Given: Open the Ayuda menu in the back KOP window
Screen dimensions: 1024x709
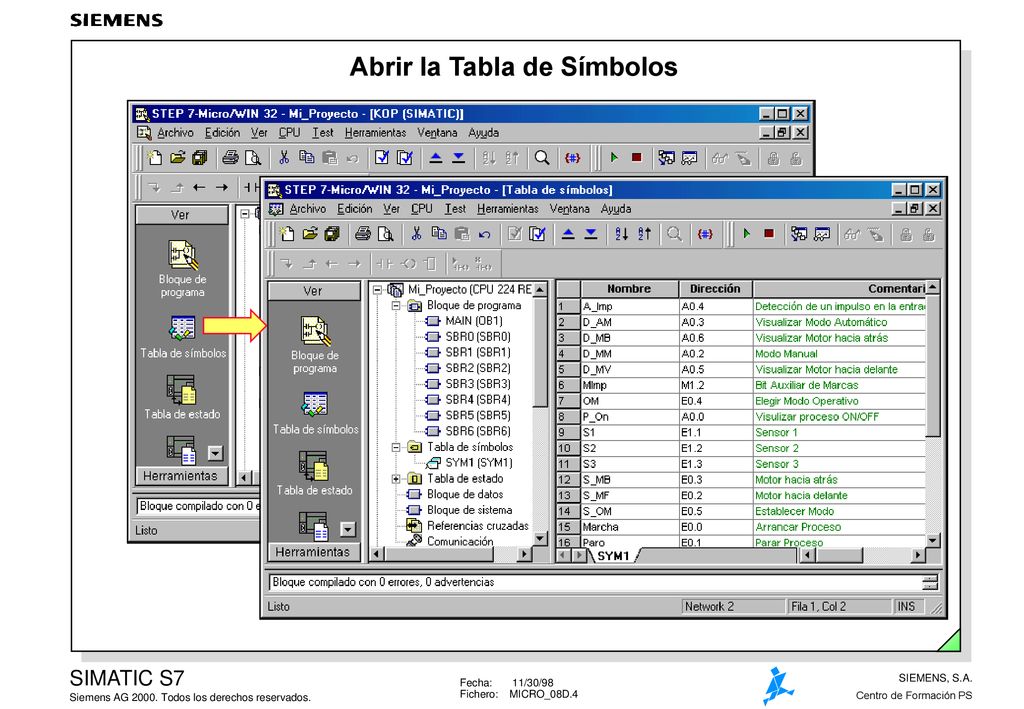Looking at the screenshot, I should point(483,133).
